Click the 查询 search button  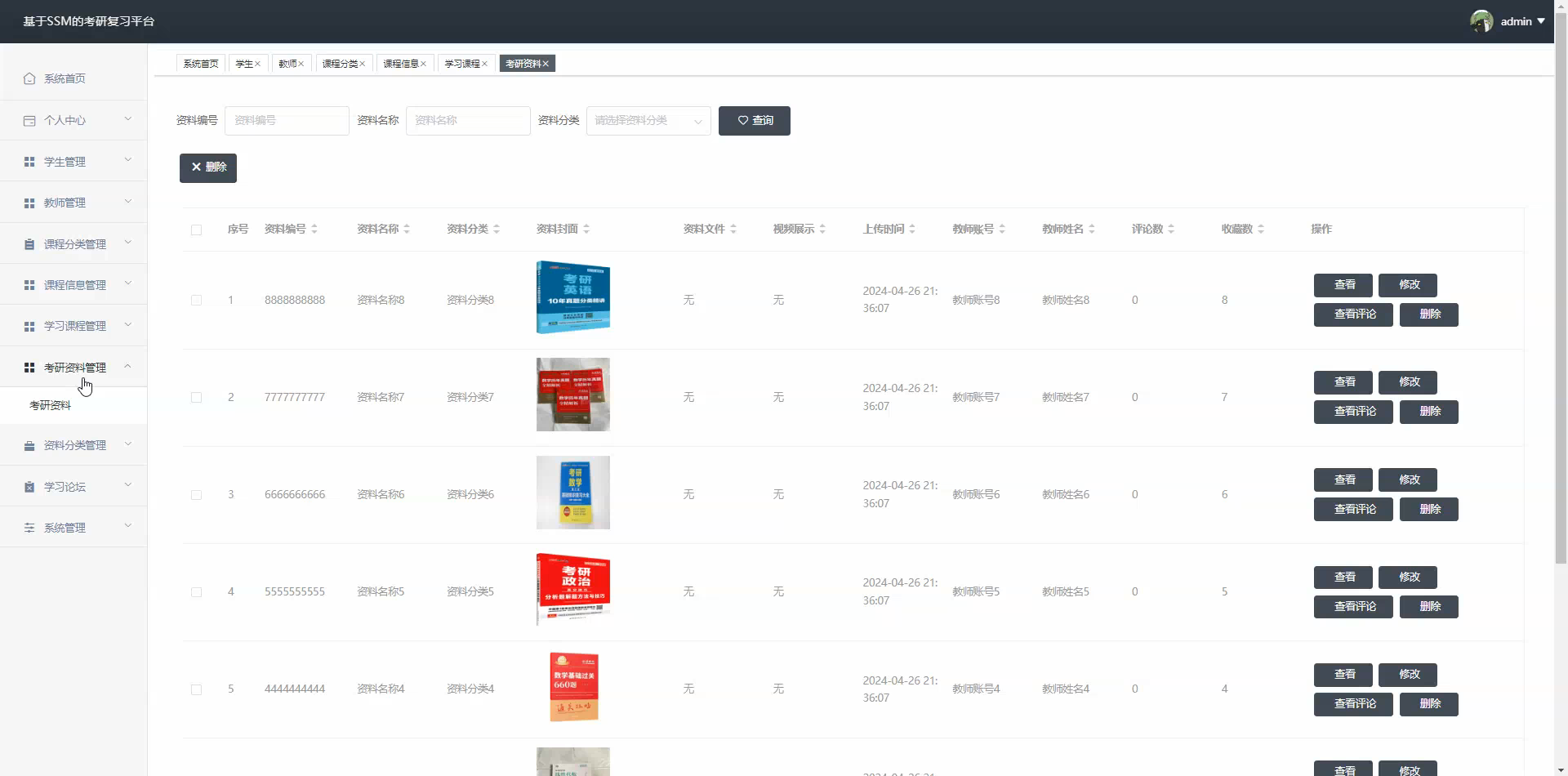click(x=755, y=121)
